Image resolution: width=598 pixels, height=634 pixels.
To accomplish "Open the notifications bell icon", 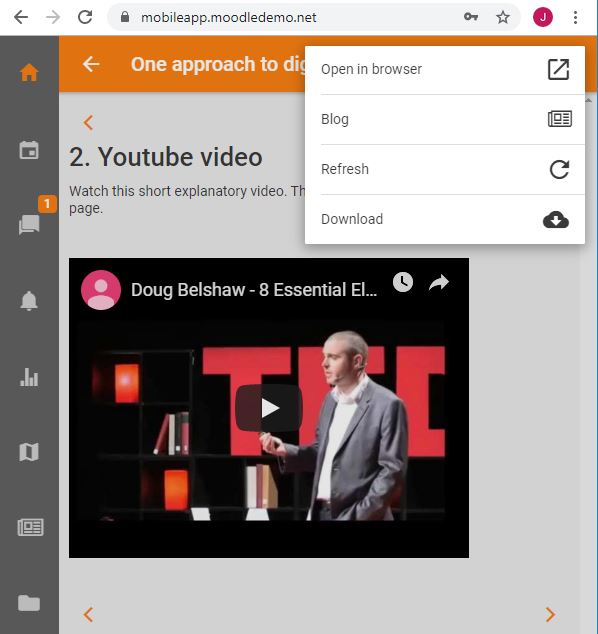I will (x=29, y=300).
